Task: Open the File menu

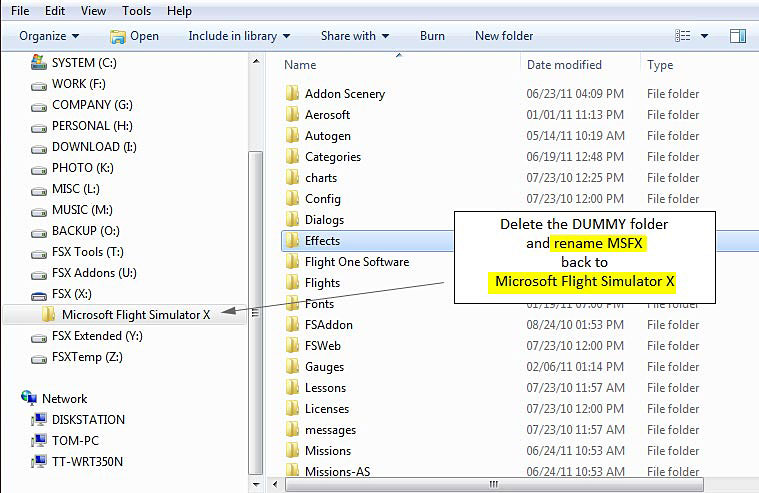Action: 20,11
